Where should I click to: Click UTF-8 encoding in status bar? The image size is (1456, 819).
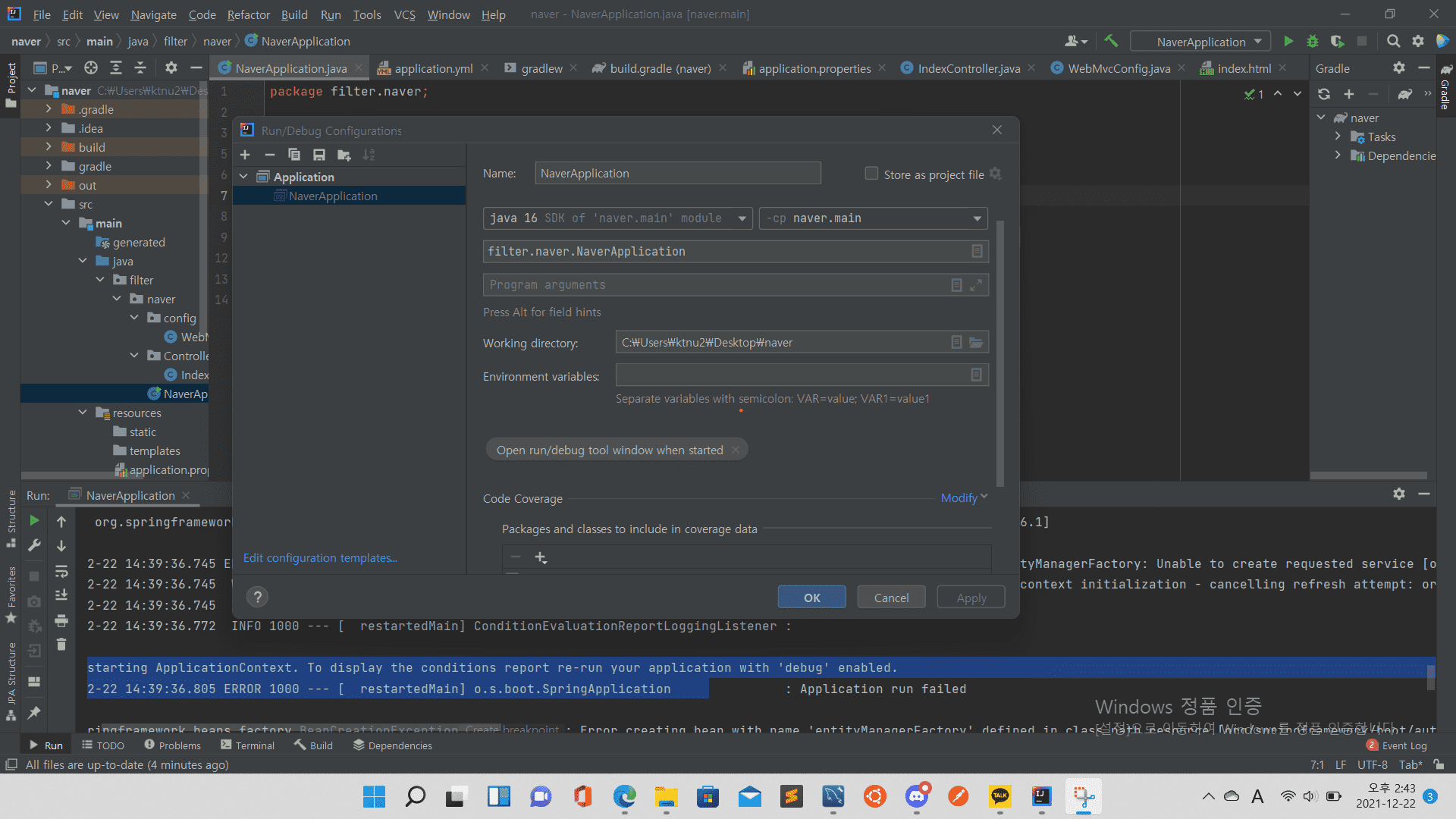pyautogui.click(x=1373, y=764)
